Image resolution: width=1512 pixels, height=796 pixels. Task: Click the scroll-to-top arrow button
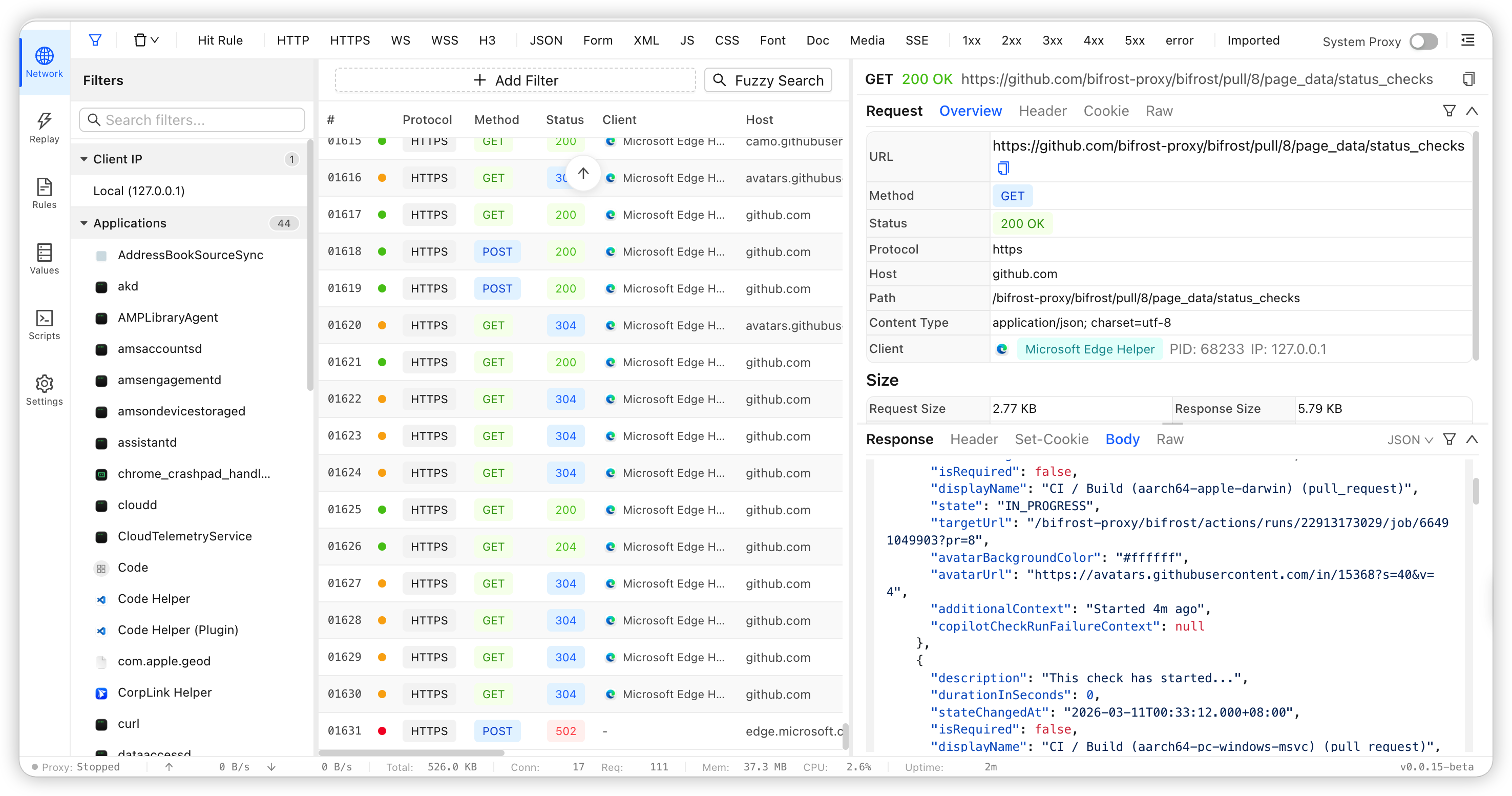(582, 173)
